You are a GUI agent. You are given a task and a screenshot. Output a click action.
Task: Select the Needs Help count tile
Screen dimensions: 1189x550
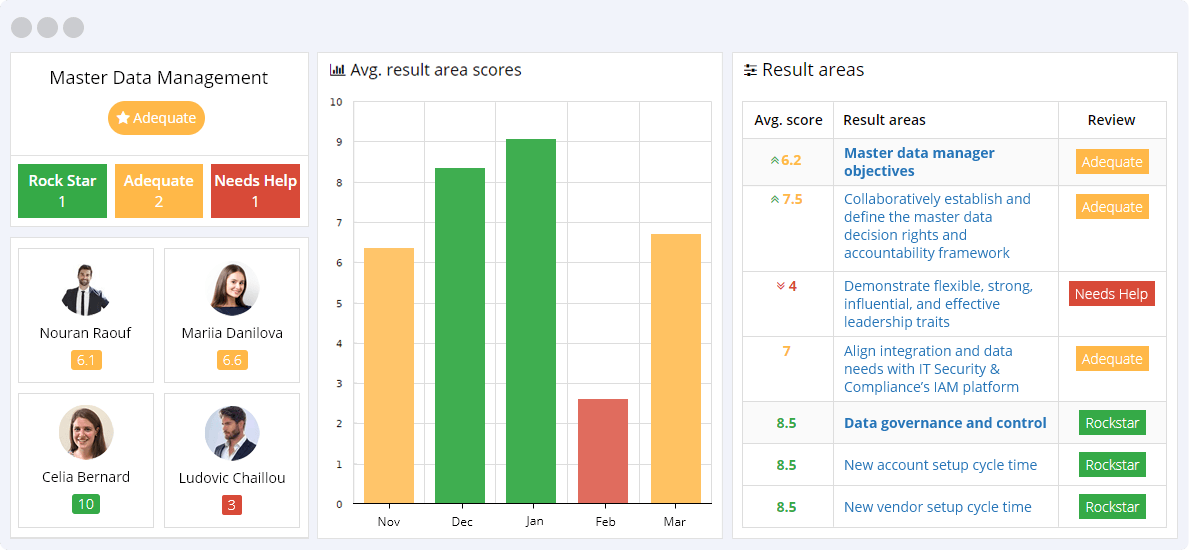[x=256, y=191]
